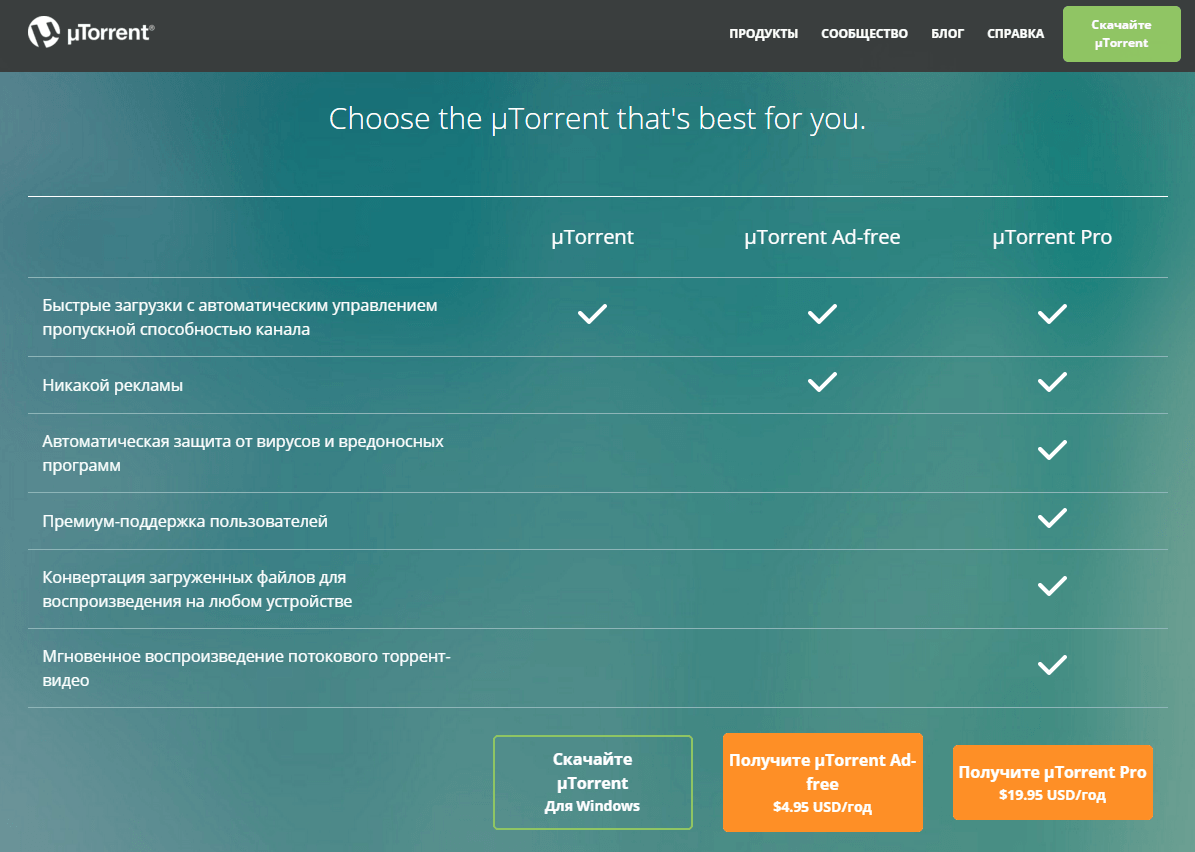Viewport: 1195px width, 852px height.
Task: Click the µTorrent Pro column heading
Action: (x=1052, y=238)
